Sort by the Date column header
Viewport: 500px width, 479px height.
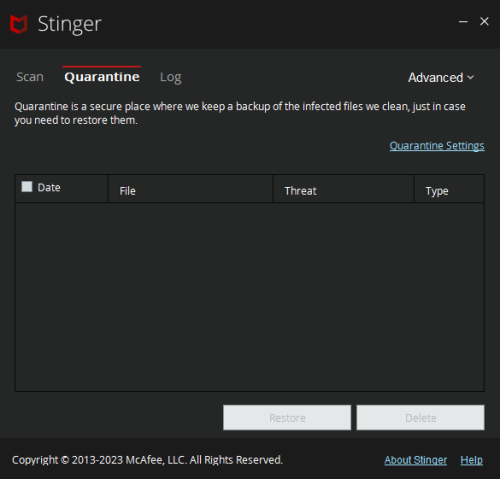pyautogui.click(x=49, y=187)
